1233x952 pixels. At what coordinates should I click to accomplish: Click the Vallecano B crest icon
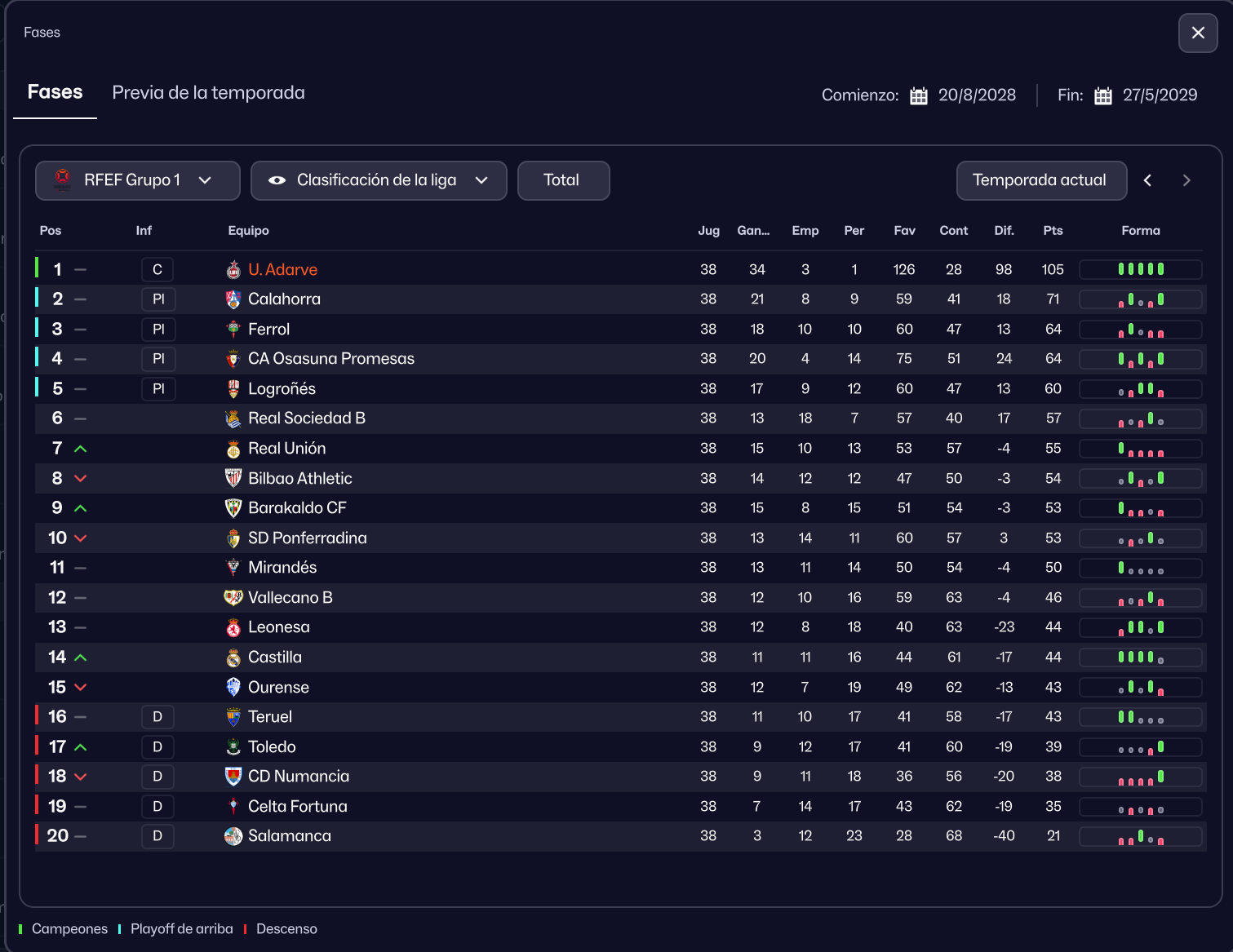coord(233,598)
